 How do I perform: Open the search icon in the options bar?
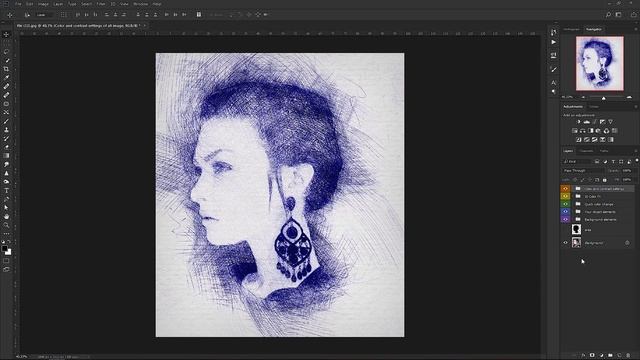coord(608,15)
